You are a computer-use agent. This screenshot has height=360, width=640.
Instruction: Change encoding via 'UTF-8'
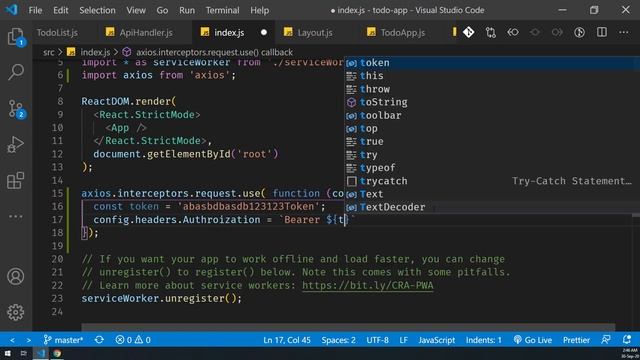[x=377, y=340]
